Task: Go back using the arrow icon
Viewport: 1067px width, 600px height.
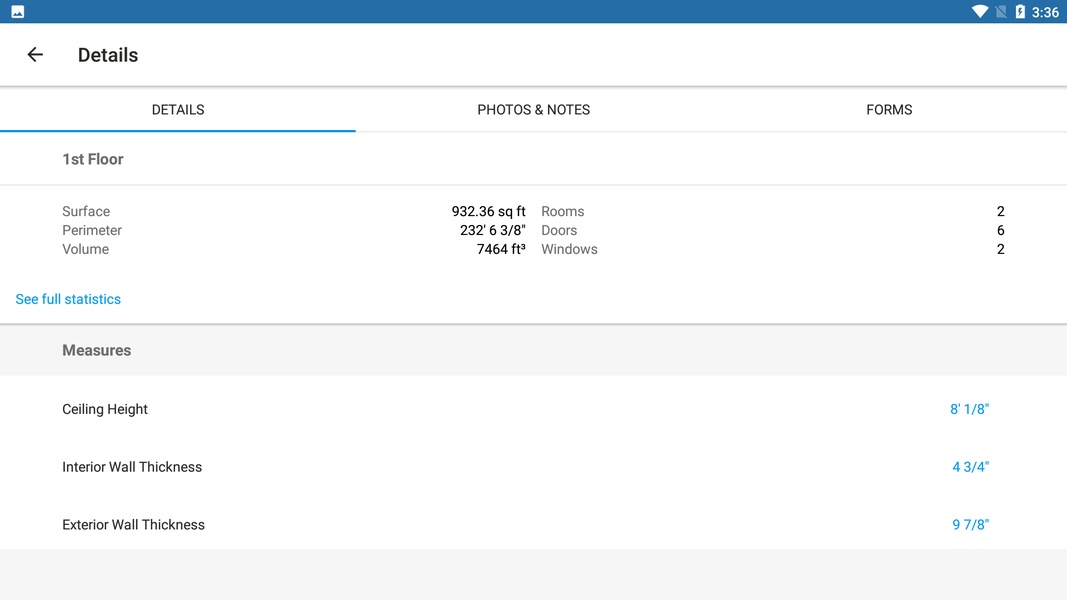Action: [35, 54]
